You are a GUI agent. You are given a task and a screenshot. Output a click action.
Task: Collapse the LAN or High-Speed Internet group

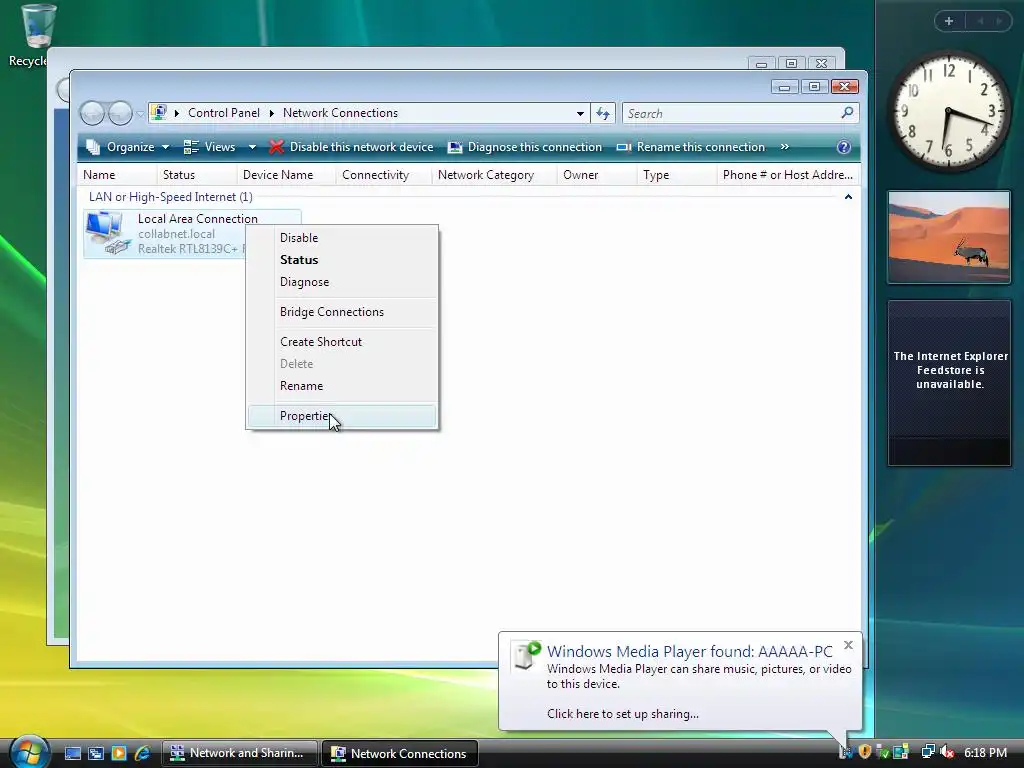pos(848,197)
